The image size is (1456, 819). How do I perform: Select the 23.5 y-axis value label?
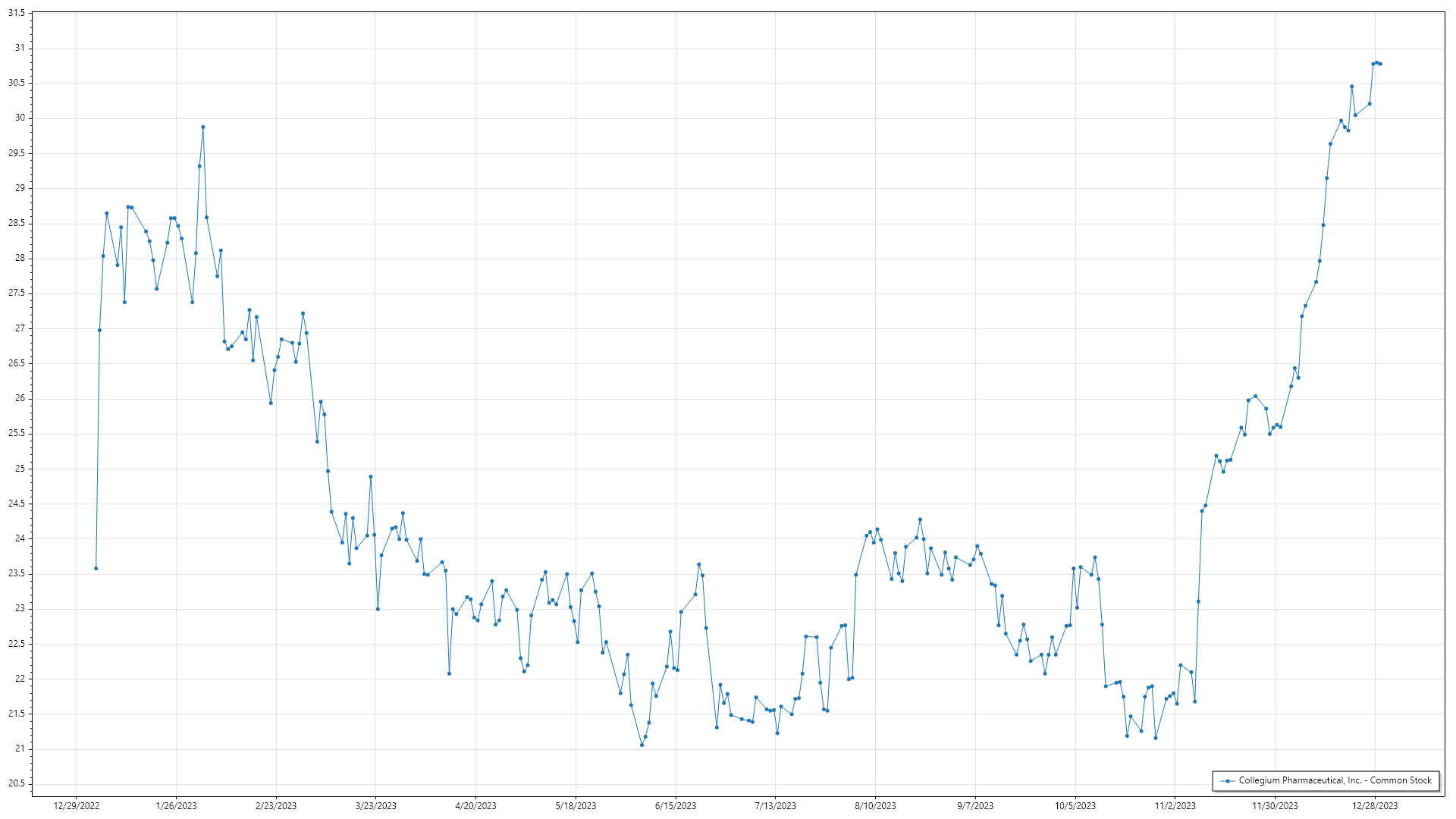tap(16, 574)
